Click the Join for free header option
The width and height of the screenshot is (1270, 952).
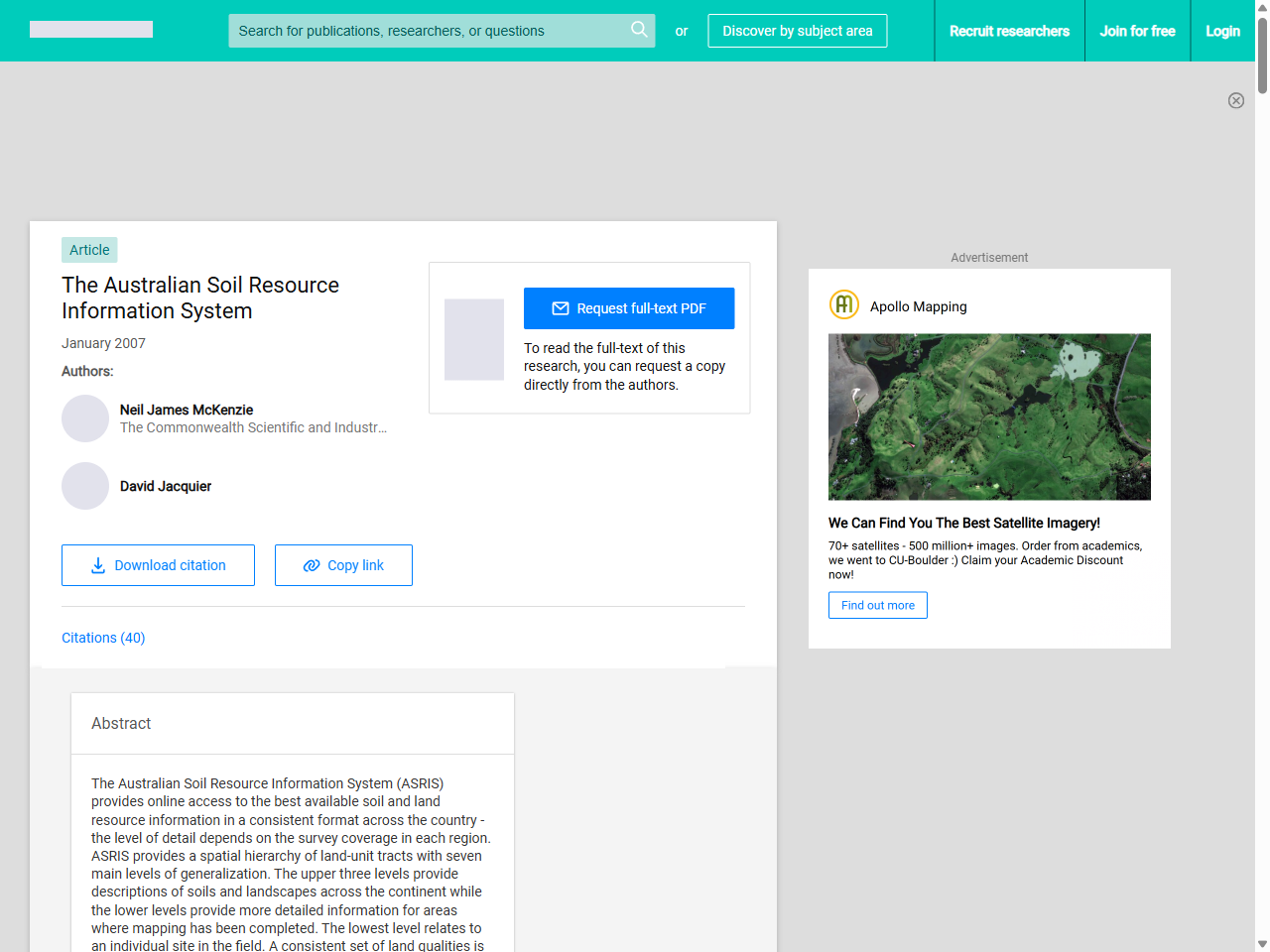click(1137, 31)
